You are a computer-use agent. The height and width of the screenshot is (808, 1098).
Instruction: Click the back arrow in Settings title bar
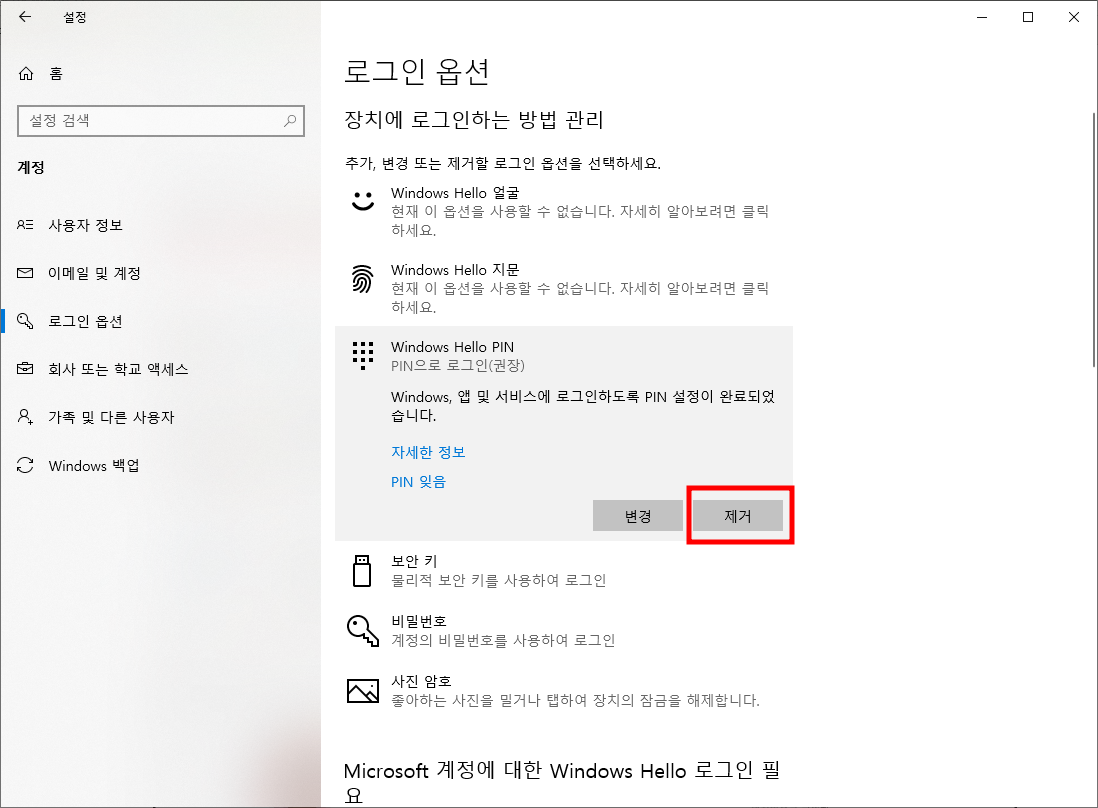(x=25, y=17)
